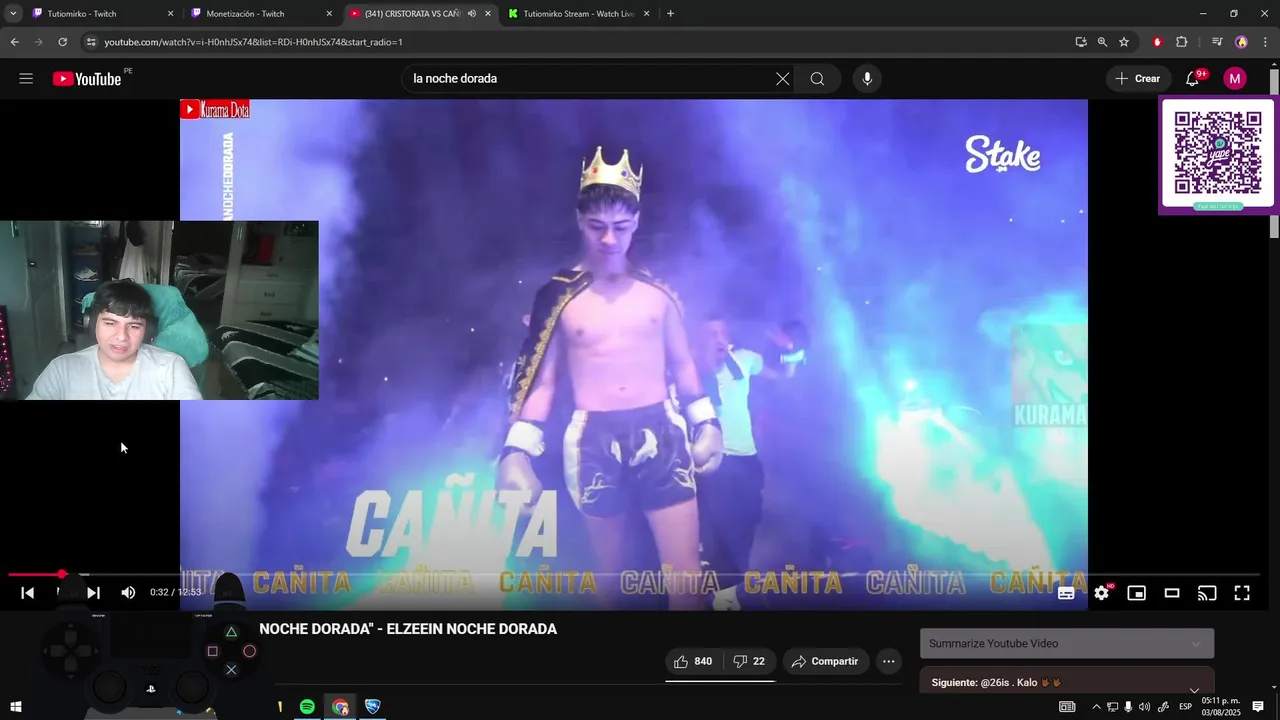Image resolution: width=1280 pixels, height=720 pixels.
Task: Open Chrome from the taskbar
Action: pos(340,707)
